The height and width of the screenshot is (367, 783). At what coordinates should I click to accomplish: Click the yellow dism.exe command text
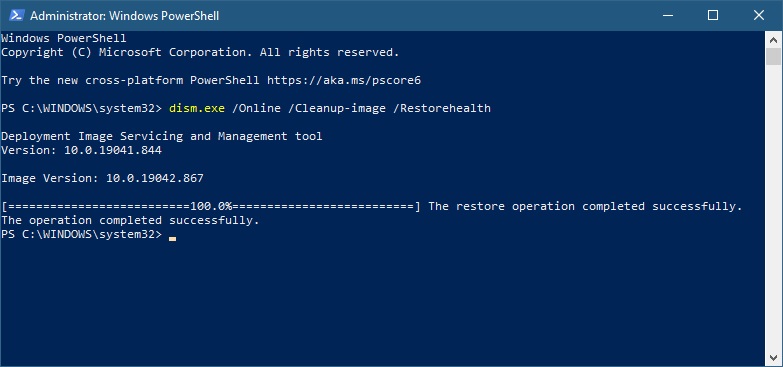coord(197,108)
